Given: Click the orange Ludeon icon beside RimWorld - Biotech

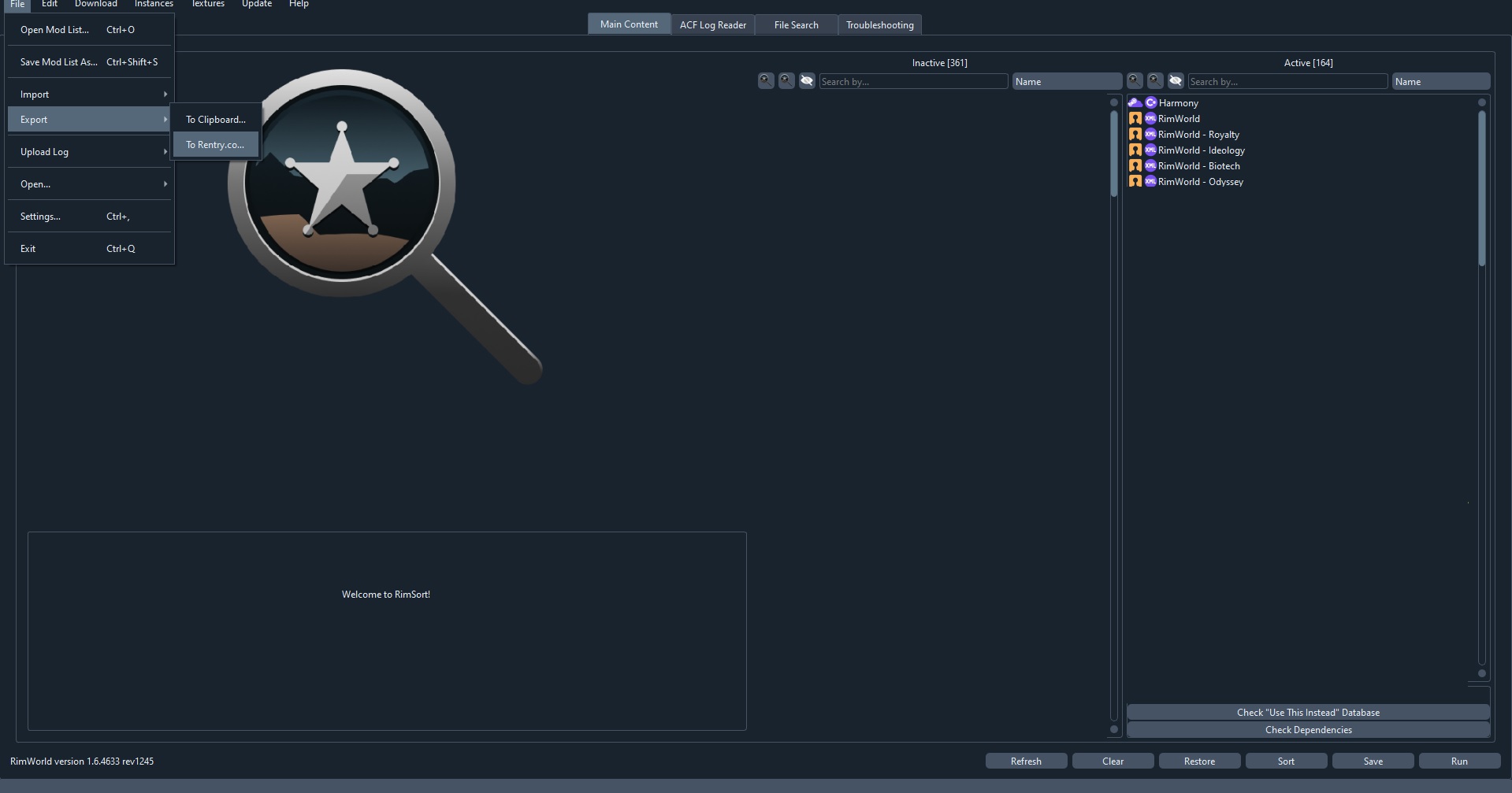Looking at the screenshot, I should (x=1135, y=166).
